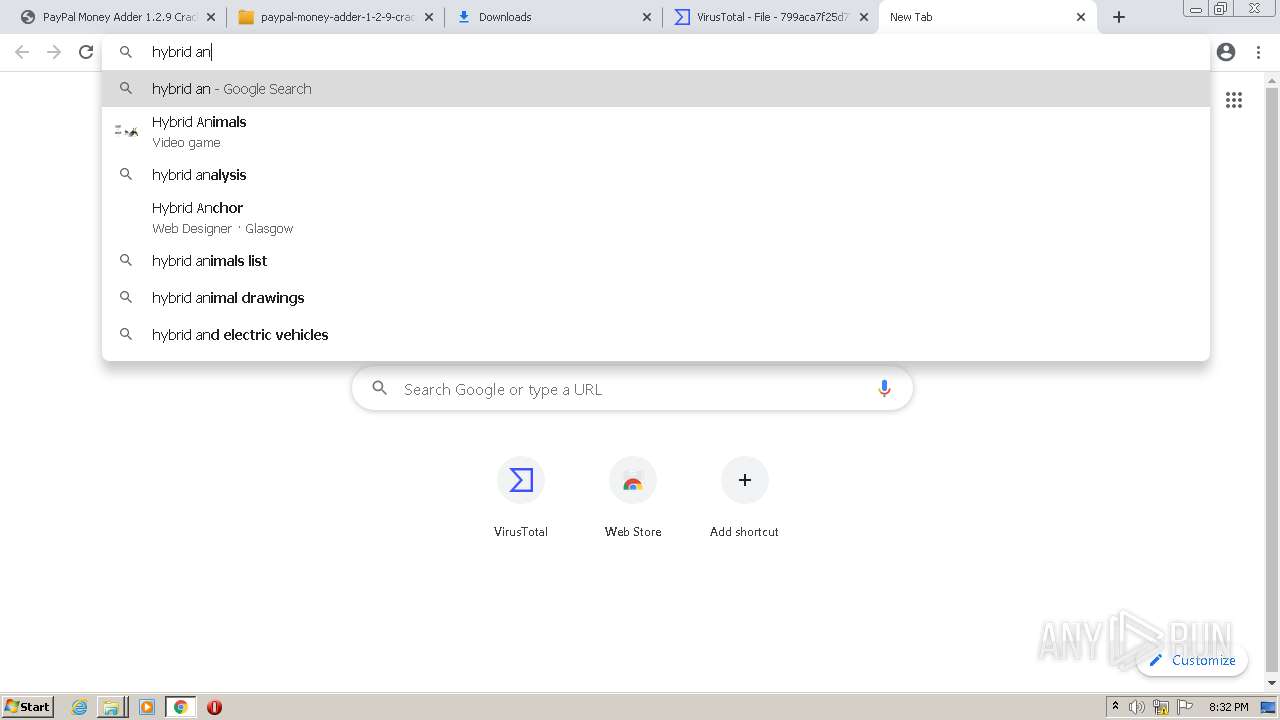Start voice search with the microphone icon
The image size is (1280, 720).
(884, 389)
